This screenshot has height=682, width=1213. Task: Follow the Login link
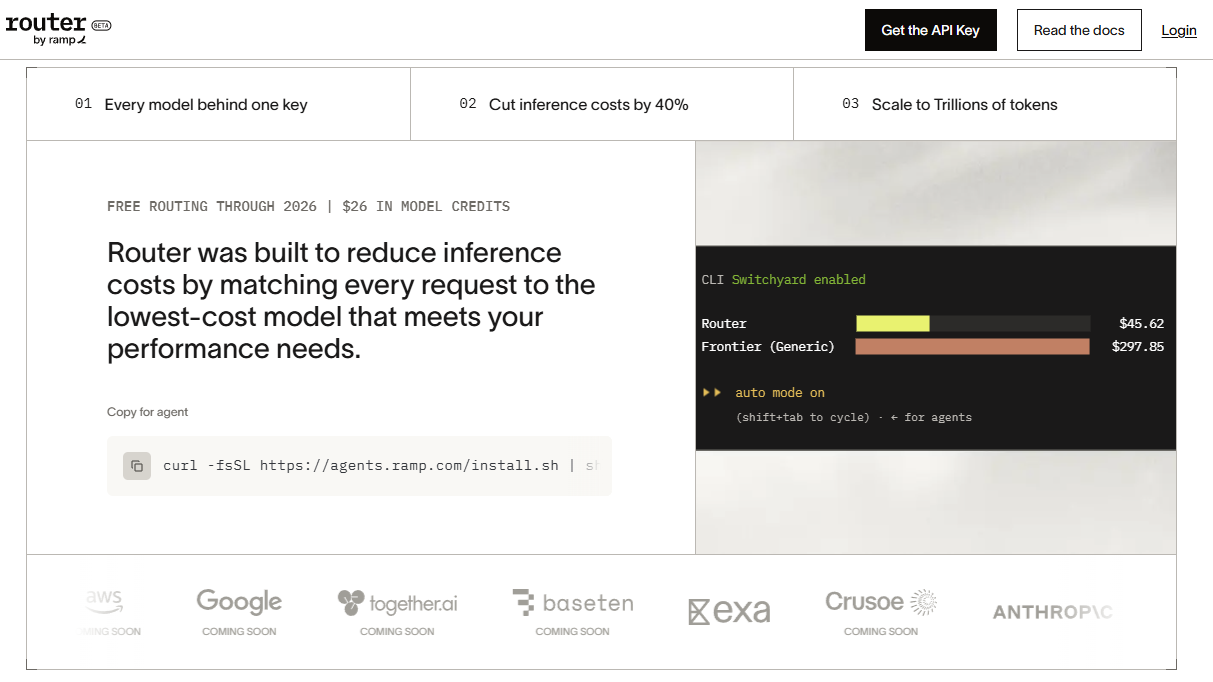tap(1179, 30)
